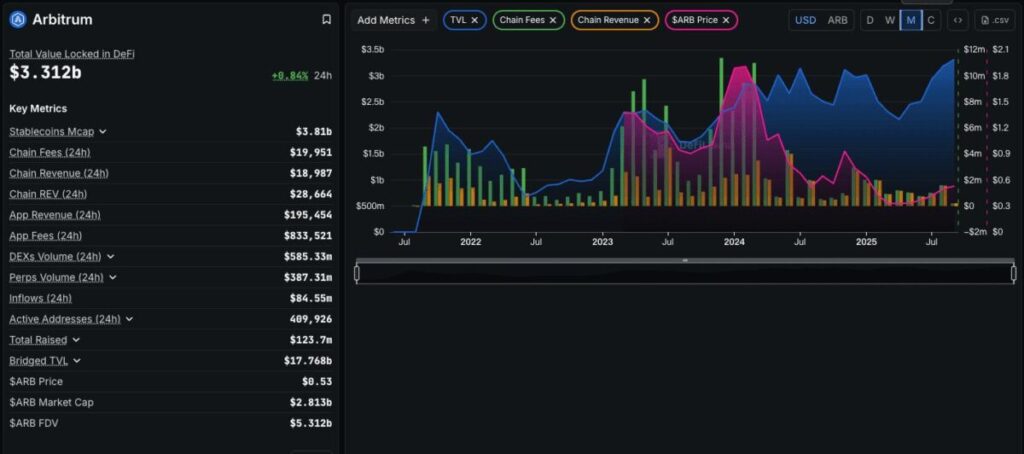The height and width of the screenshot is (454, 1024).
Task: Click the Total Value Locked in DeFi link
Action: (x=71, y=54)
